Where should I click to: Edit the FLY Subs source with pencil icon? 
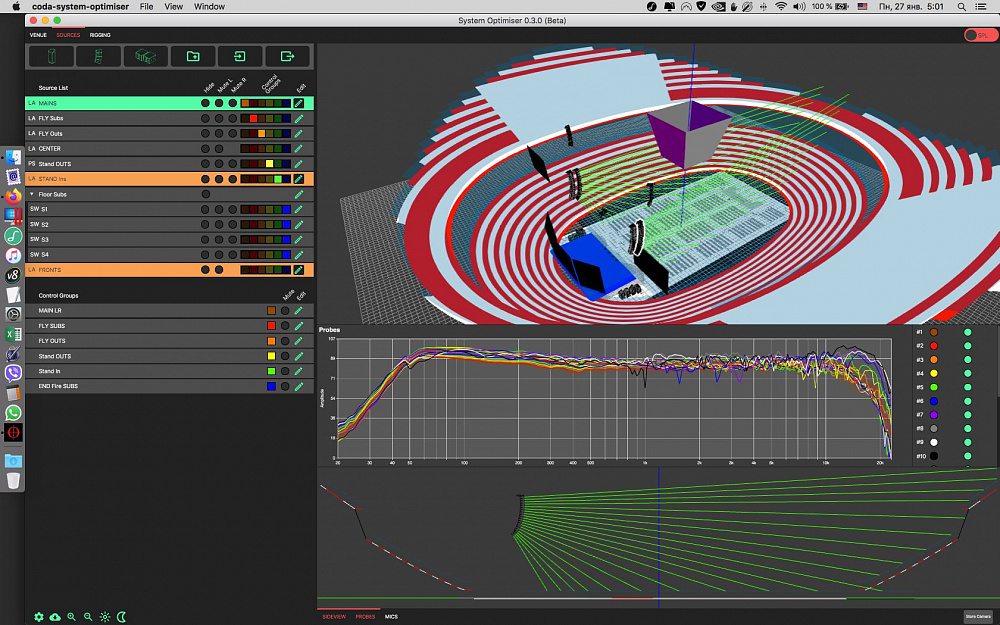298,118
